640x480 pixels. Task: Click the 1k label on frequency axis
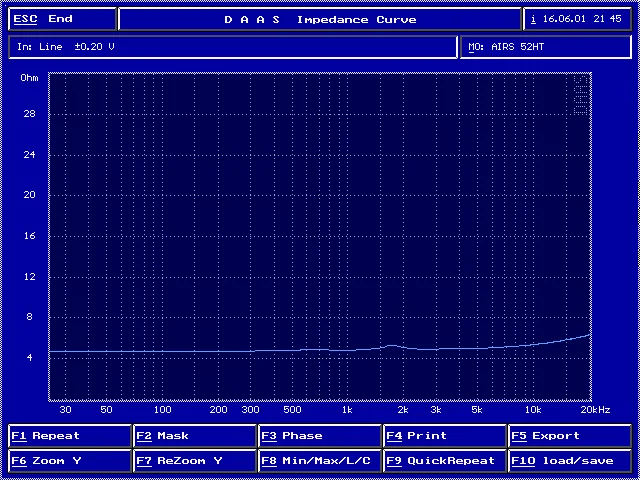click(347, 410)
